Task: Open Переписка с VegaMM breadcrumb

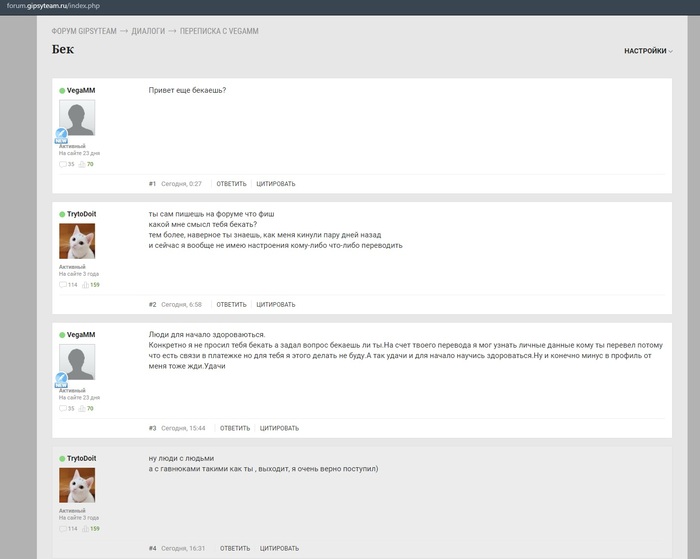Action: click(219, 31)
